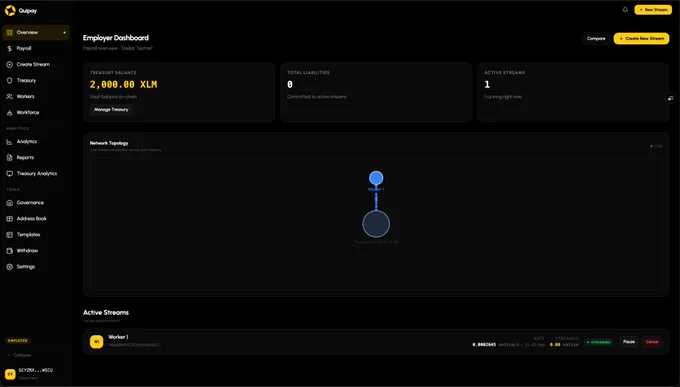The width and height of the screenshot is (680, 387).
Task: Open the Governance tool
Action: [36, 203]
